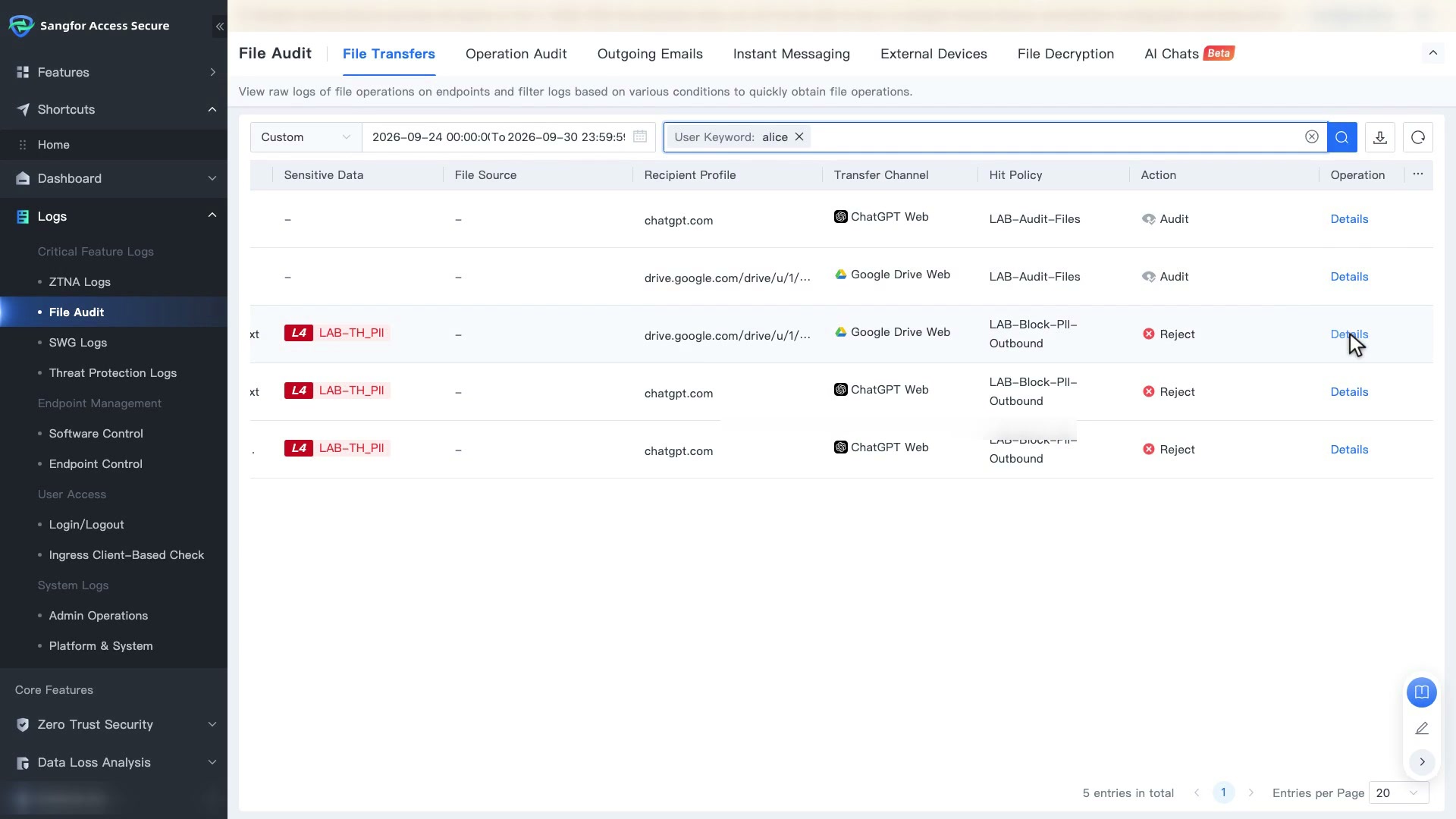Image resolution: width=1456 pixels, height=819 pixels.
Task: Open Details for first ChatGPT Audit row
Action: tap(1349, 219)
